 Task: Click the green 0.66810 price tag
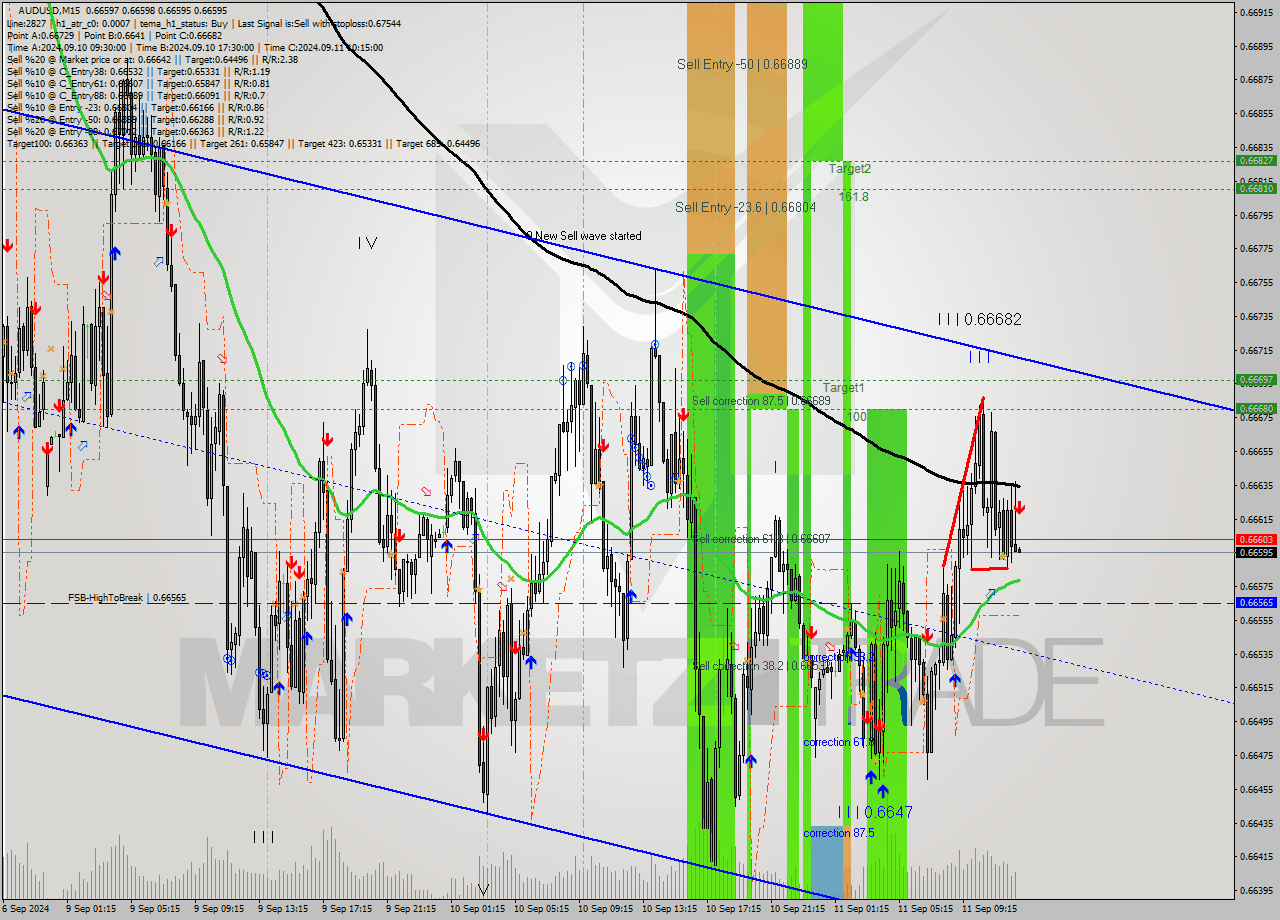(x=1256, y=188)
